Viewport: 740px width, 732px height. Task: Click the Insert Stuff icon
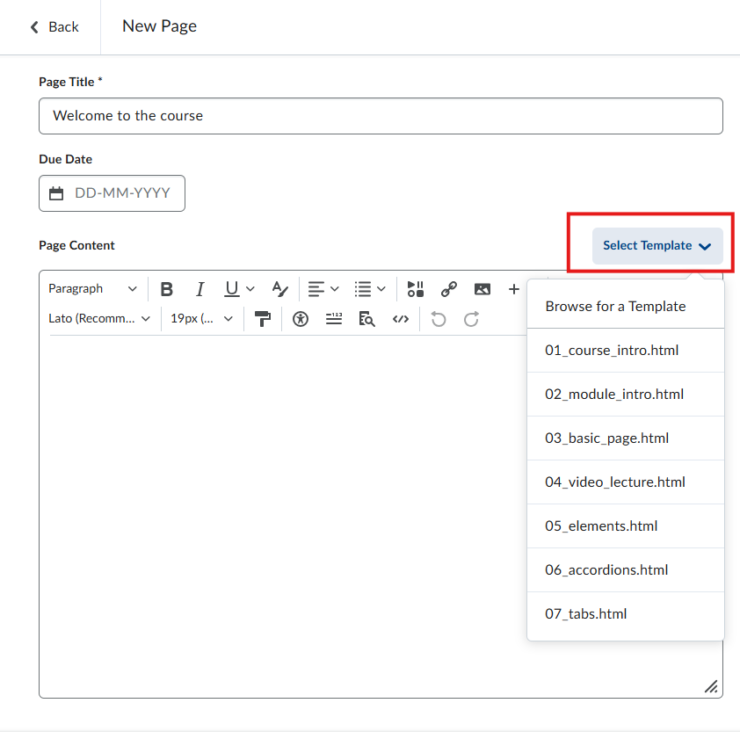coord(416,289)
